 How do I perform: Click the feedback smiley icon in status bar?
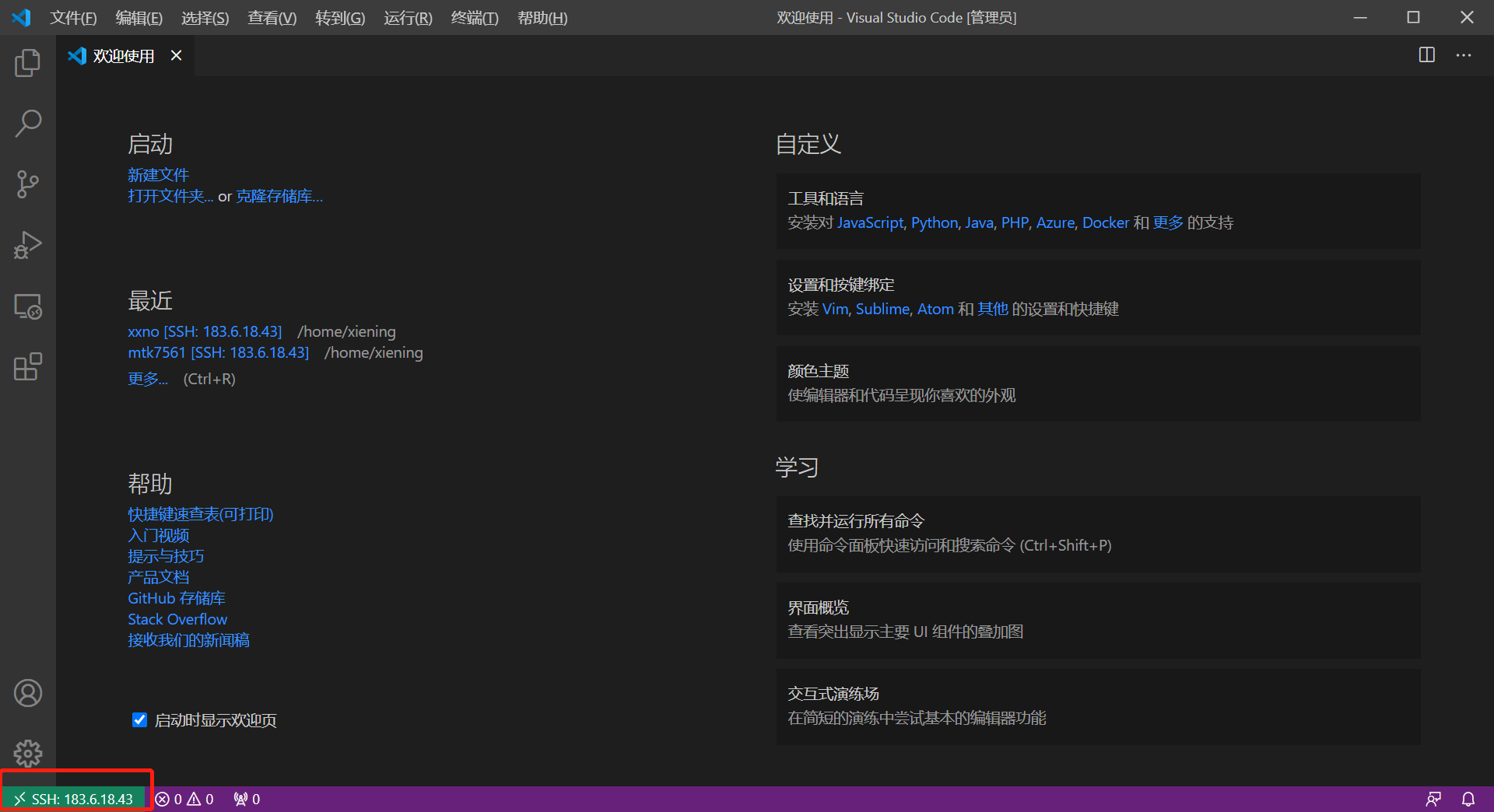click(1434, 799)
